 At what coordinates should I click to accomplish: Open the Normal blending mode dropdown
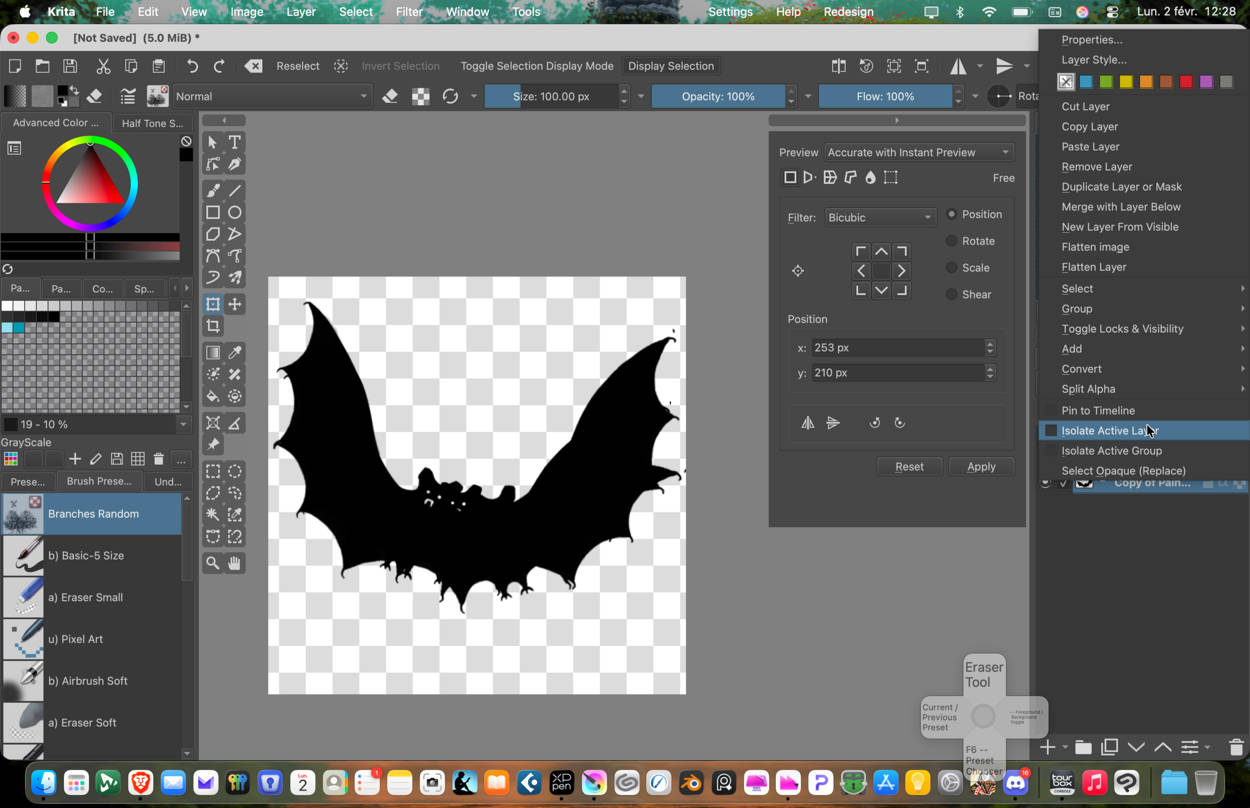[x=271, y=97]
